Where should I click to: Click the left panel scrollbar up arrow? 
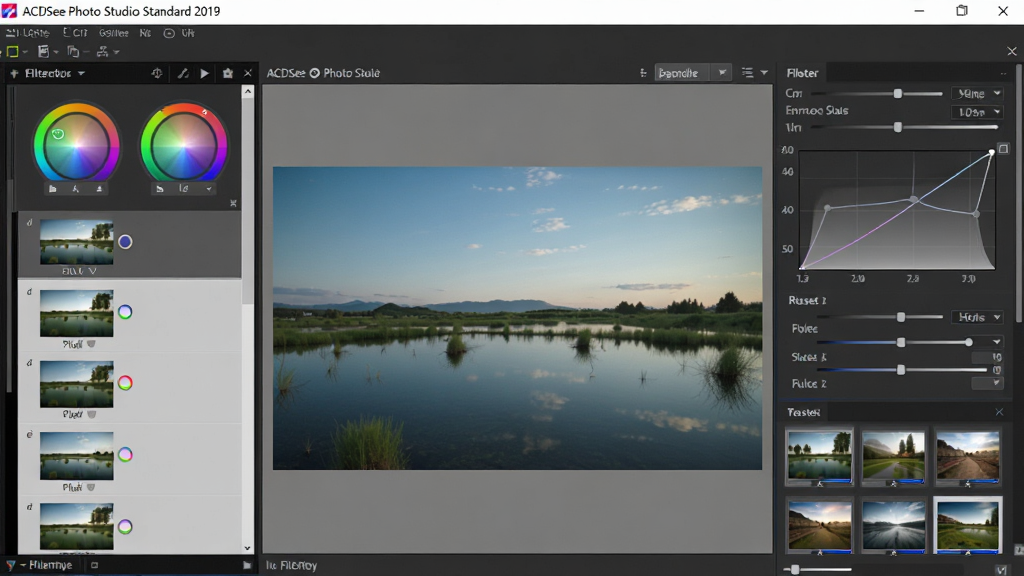(x=248, y=92)
